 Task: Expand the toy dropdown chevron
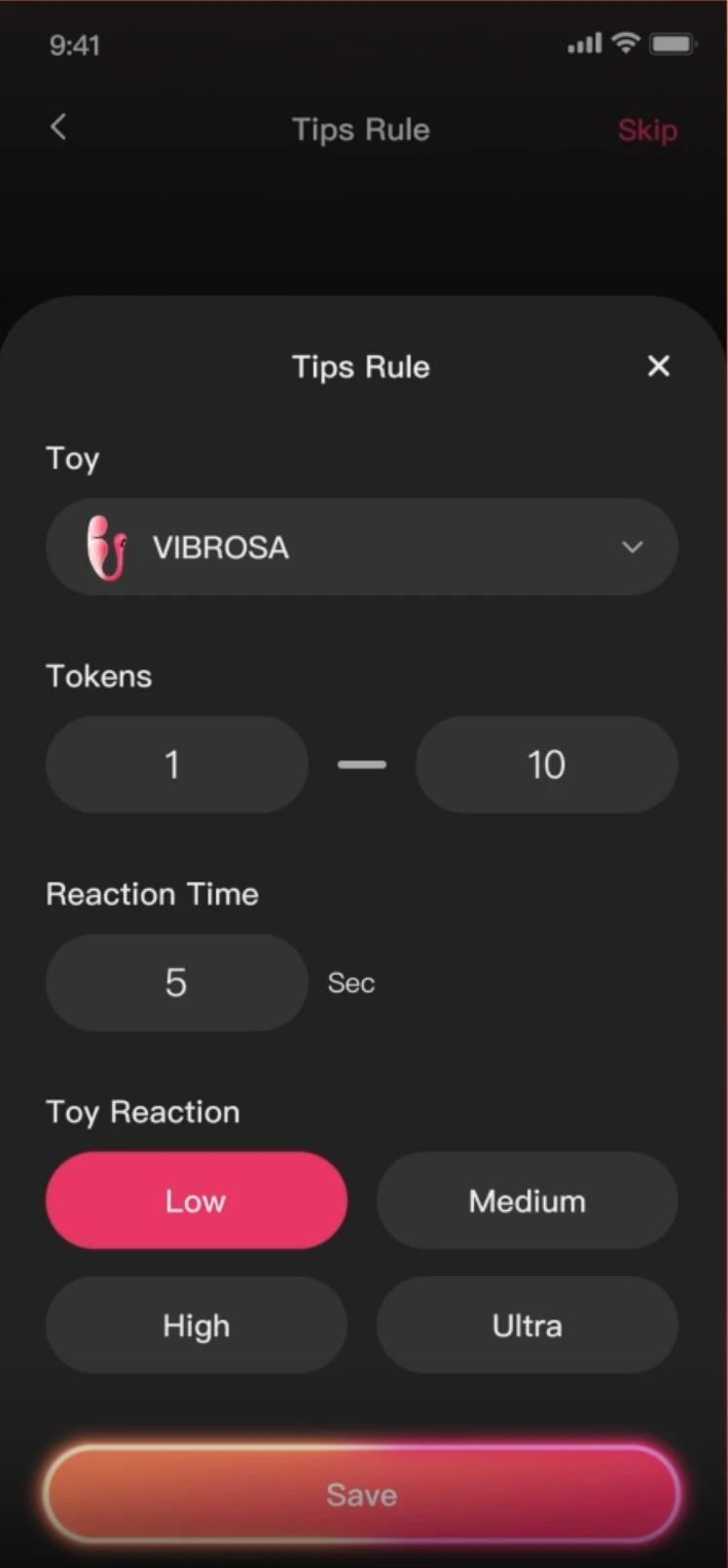(x=633, y=548)
